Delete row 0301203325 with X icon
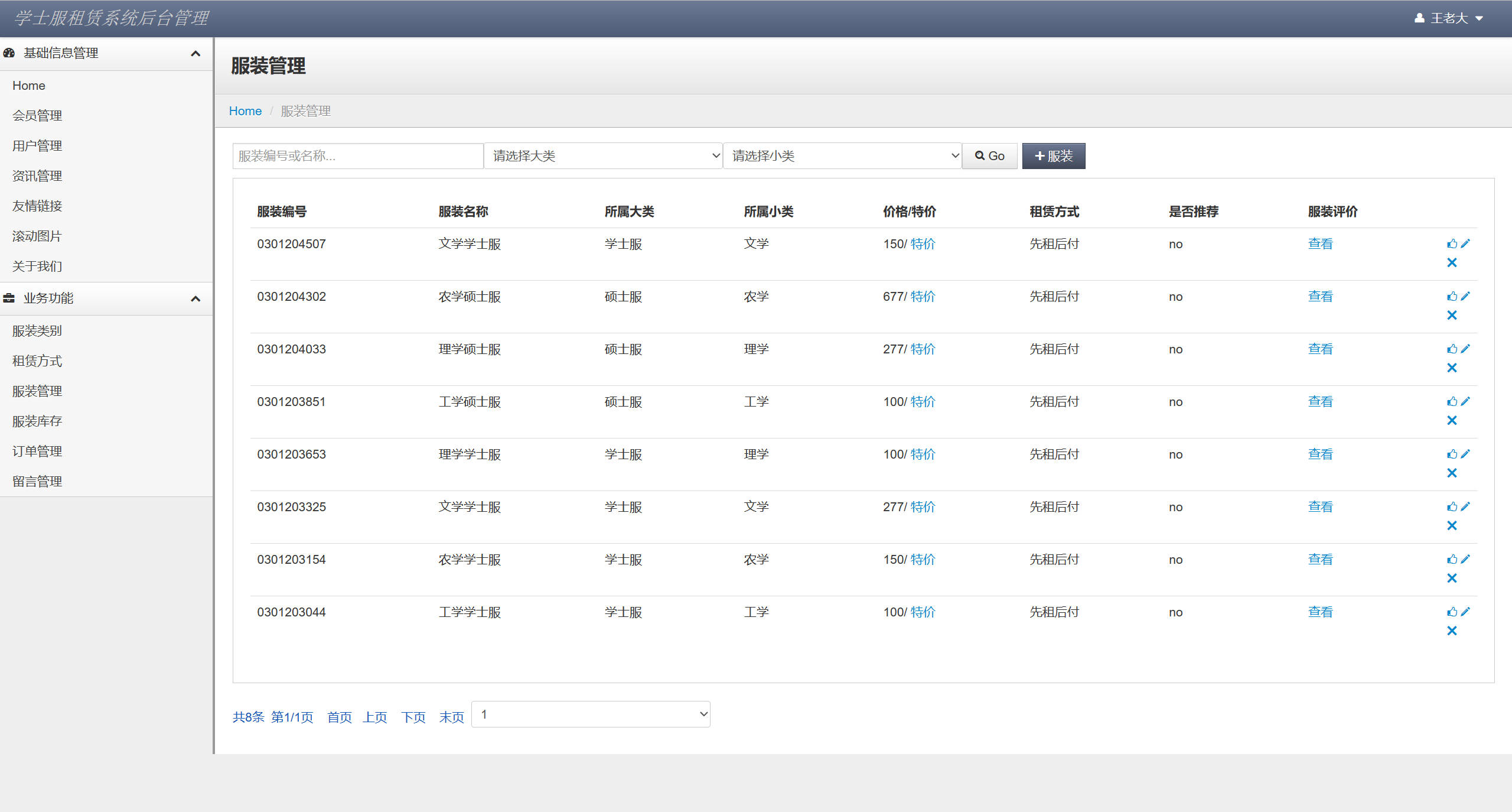Screen dimensions: 1512x812 coord(1452,525)
